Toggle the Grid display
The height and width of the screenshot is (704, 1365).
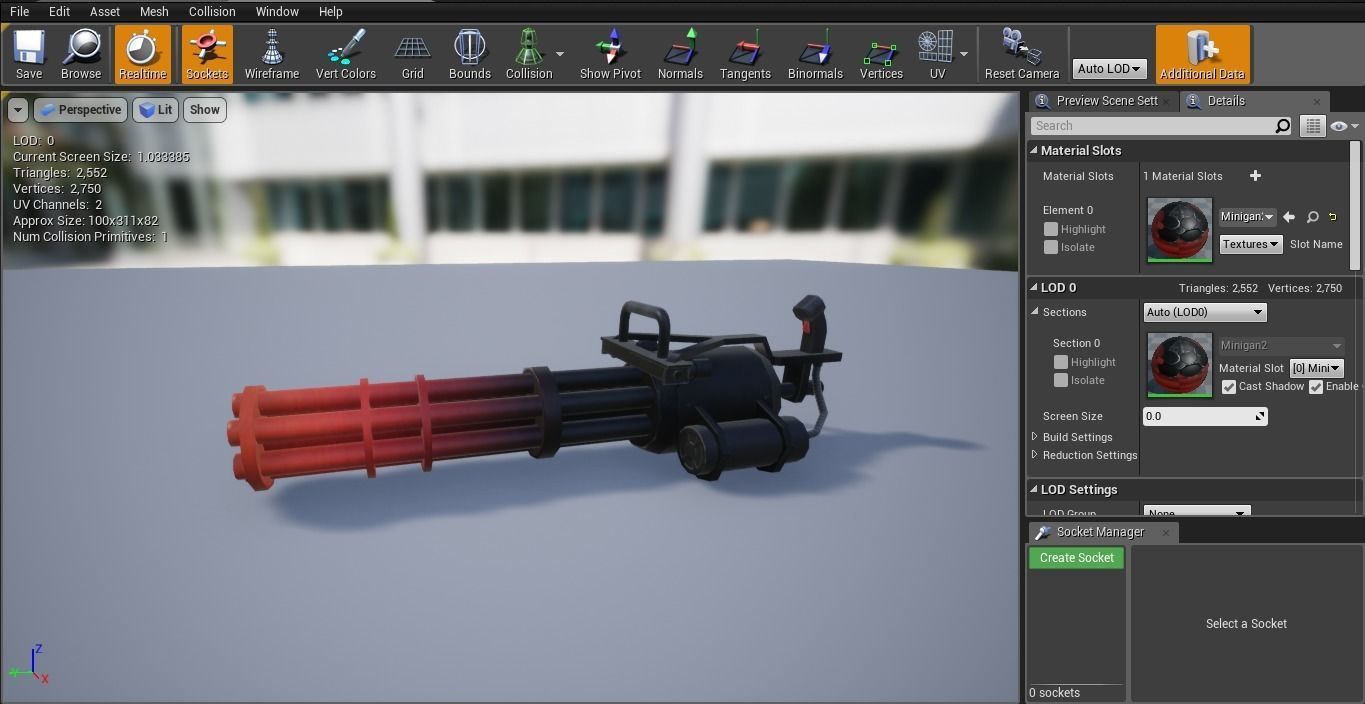(413, 54)
